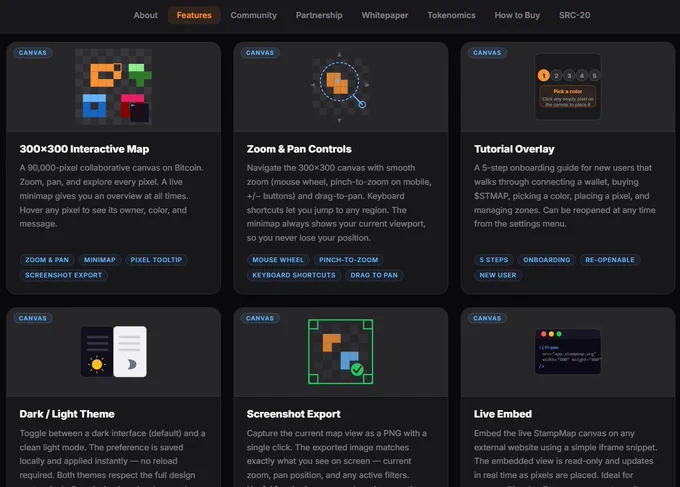This screenshot has height=487, width=680.
Task: Click the ONBOARDING tag
Action: (546, 260)
